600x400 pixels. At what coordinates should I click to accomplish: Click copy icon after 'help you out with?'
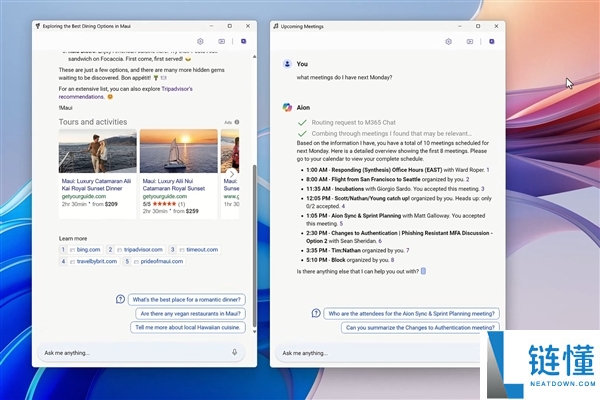click(x=423, y=271)
